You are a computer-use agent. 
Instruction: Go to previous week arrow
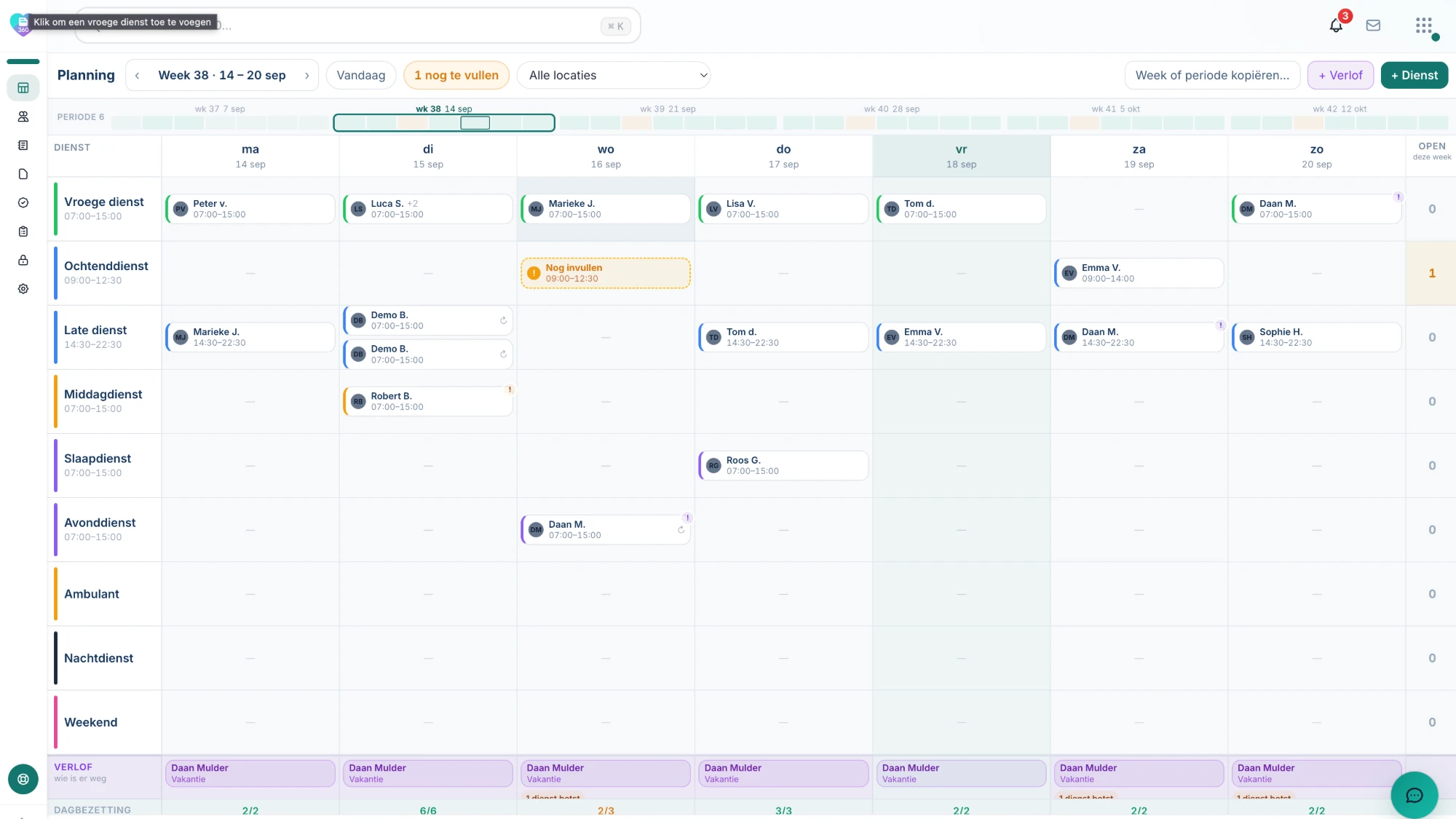pyautogui.click(x=137, y=76)
